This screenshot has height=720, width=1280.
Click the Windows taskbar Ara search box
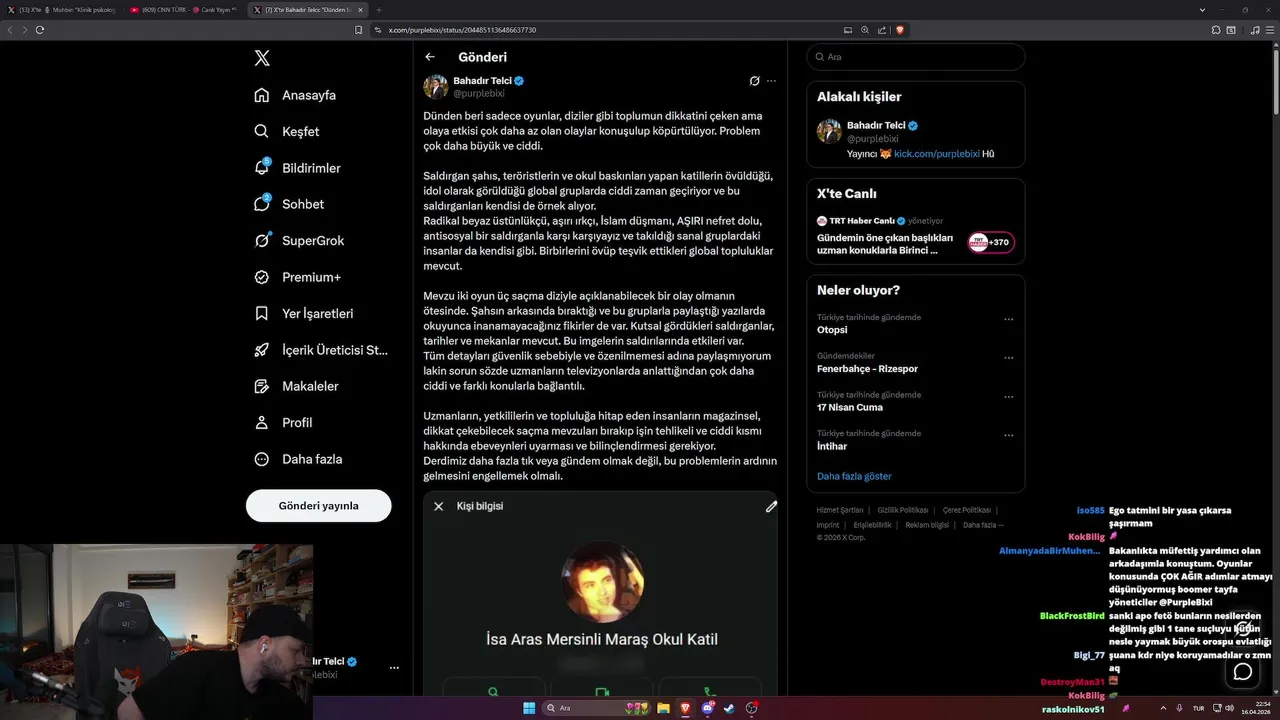(597, 708)
